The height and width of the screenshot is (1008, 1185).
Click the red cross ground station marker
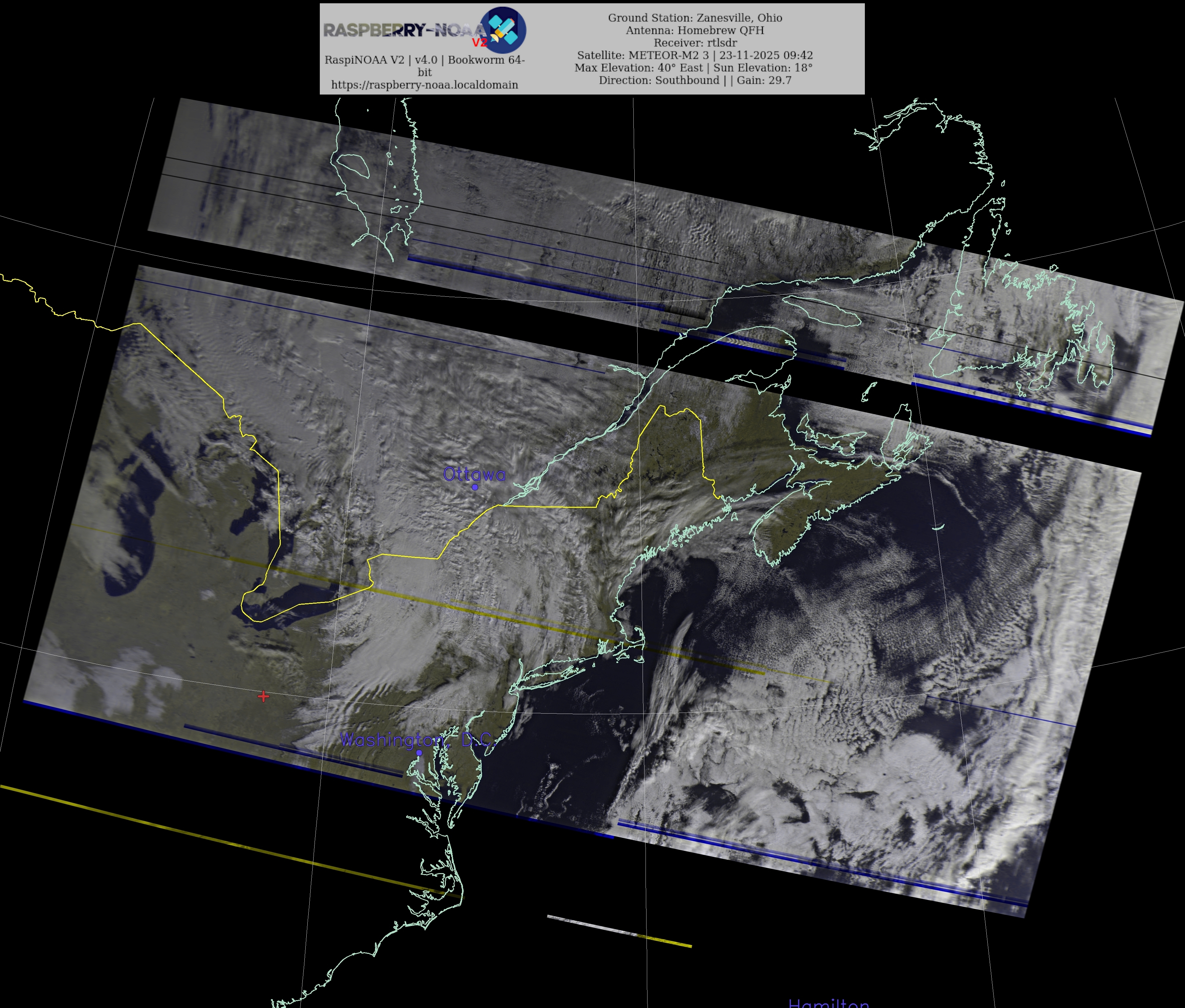263,696
